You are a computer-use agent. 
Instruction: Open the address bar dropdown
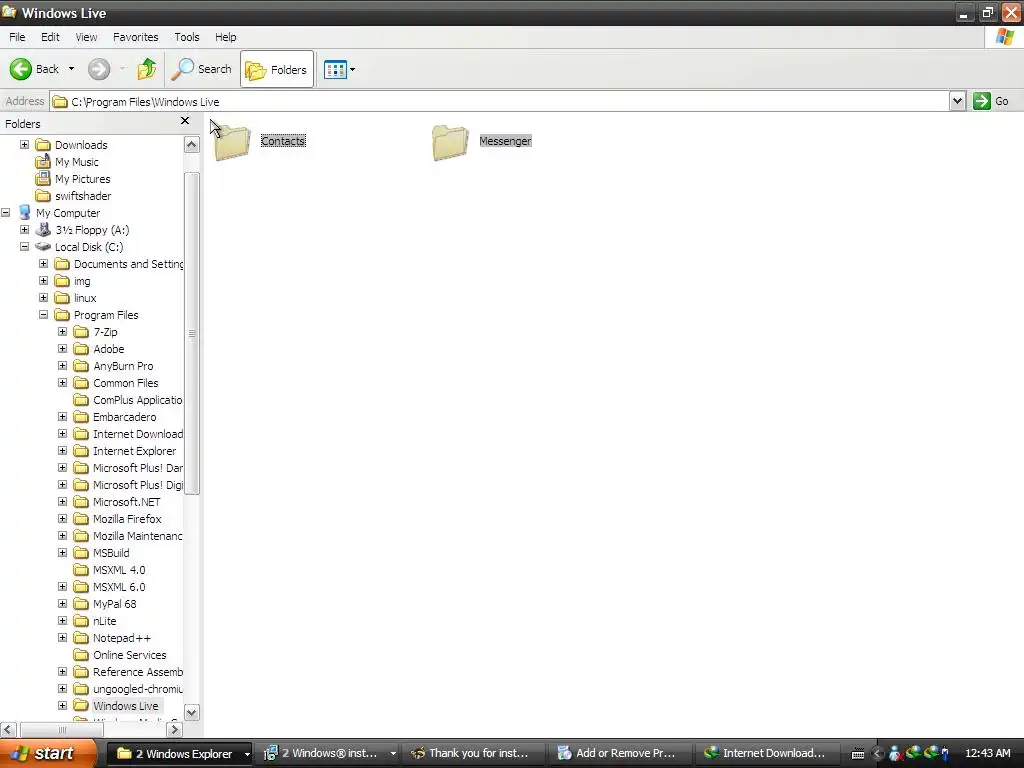957,101
